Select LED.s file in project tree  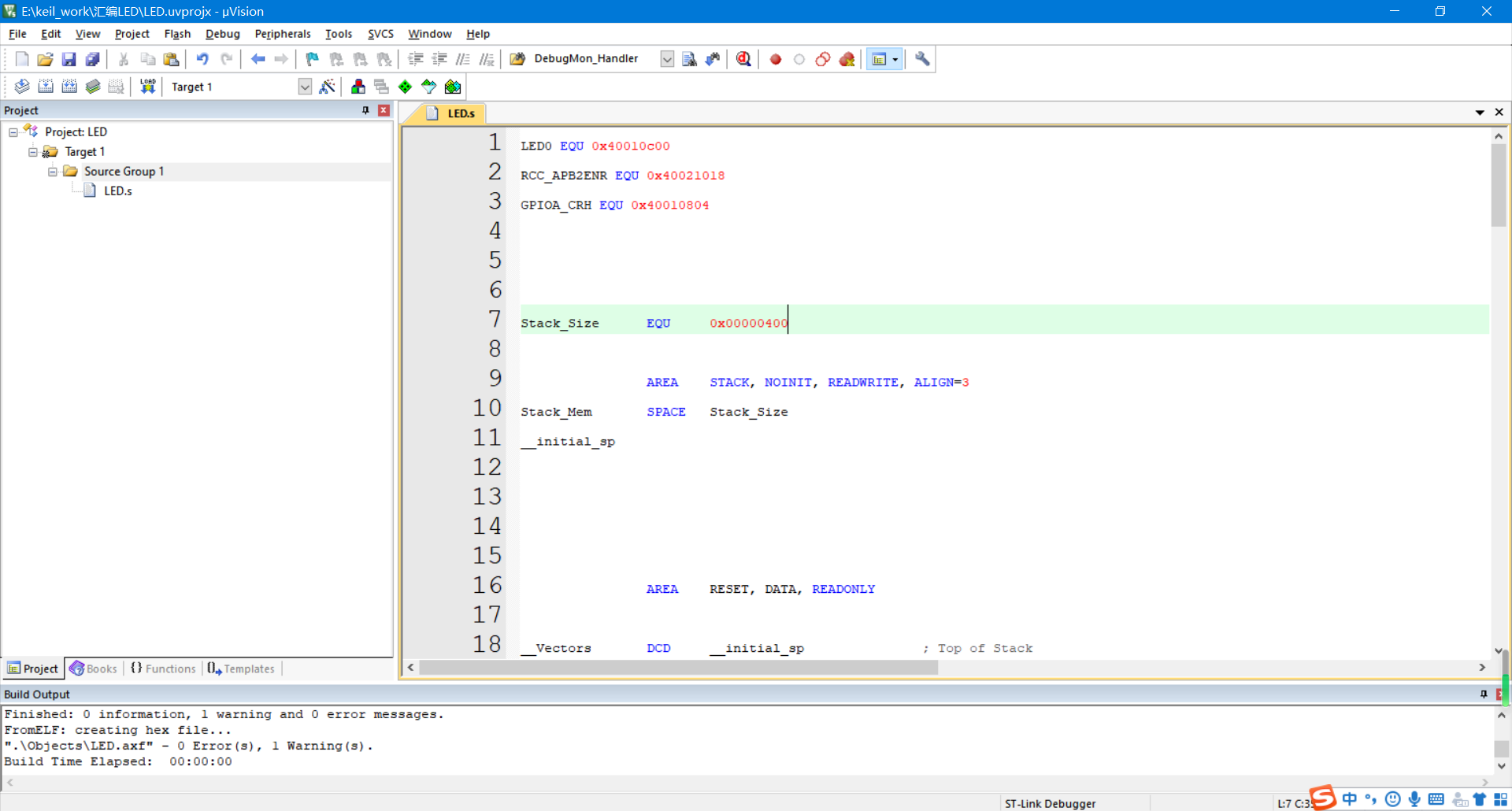tap(117, 191)
